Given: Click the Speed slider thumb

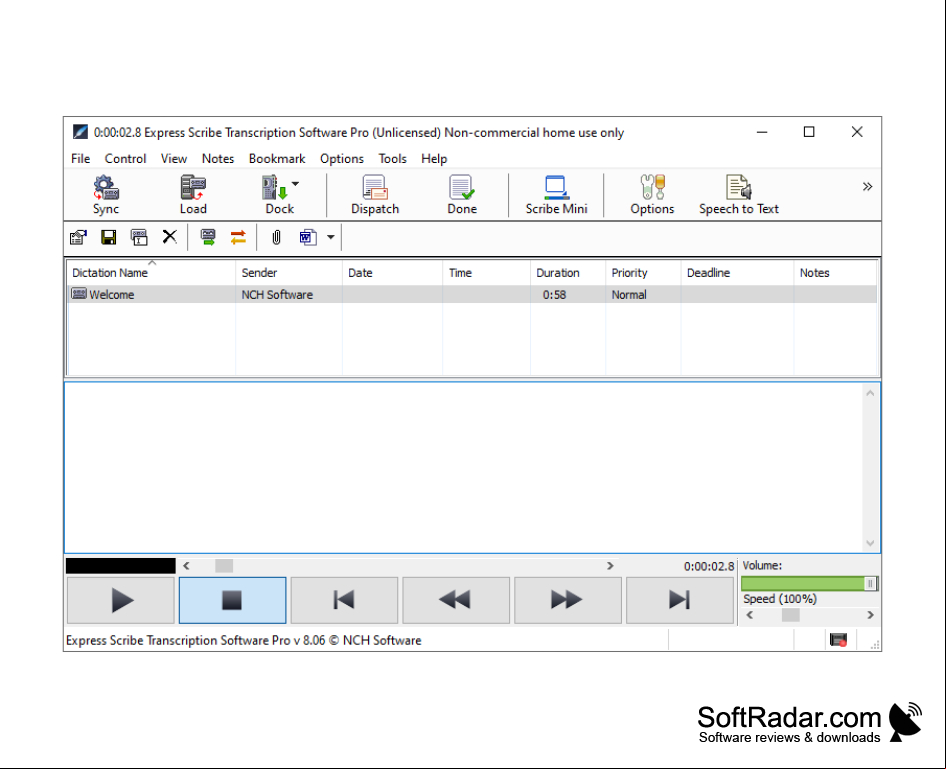Looking at the screenshot, I should click(x=790, y=615).
